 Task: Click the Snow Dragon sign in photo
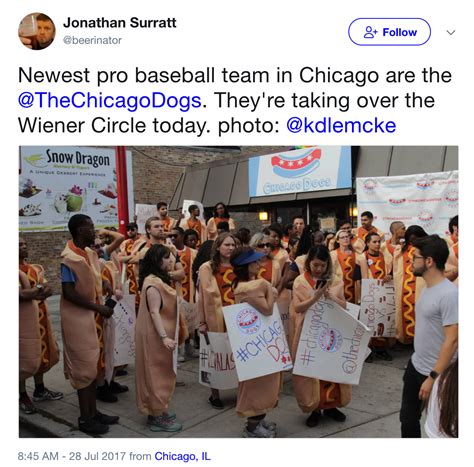tap(68, 188)
